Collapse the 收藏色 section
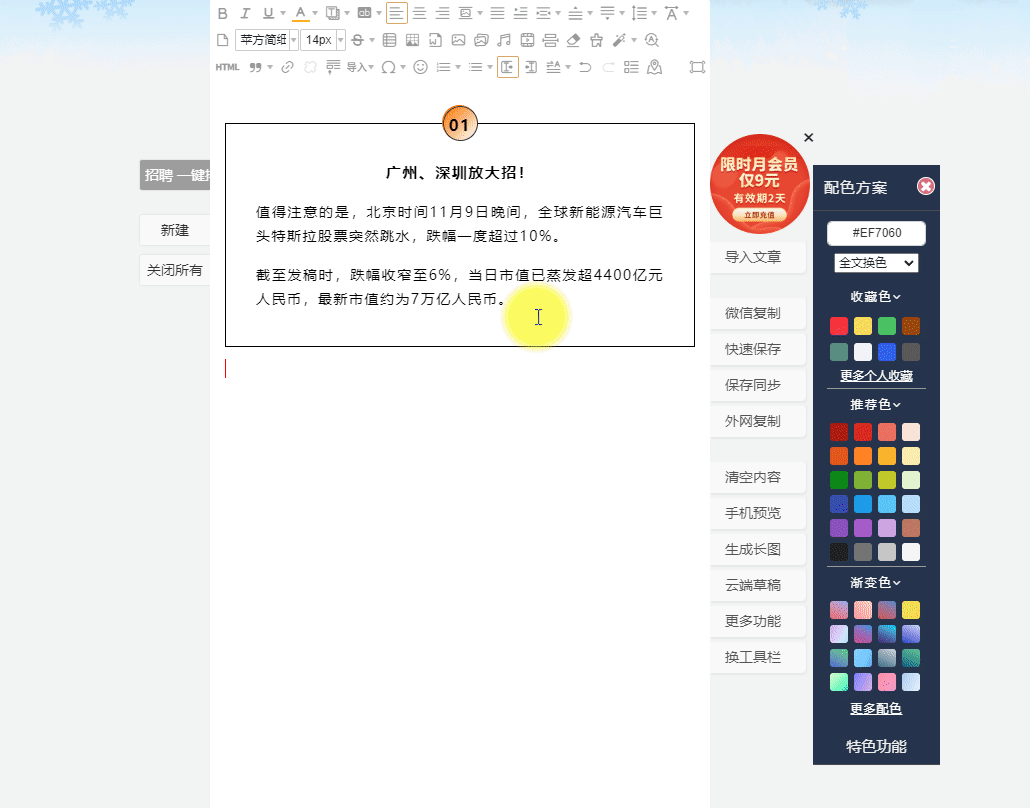Screen dimensions: 1030x808 (x=876, y=297)
